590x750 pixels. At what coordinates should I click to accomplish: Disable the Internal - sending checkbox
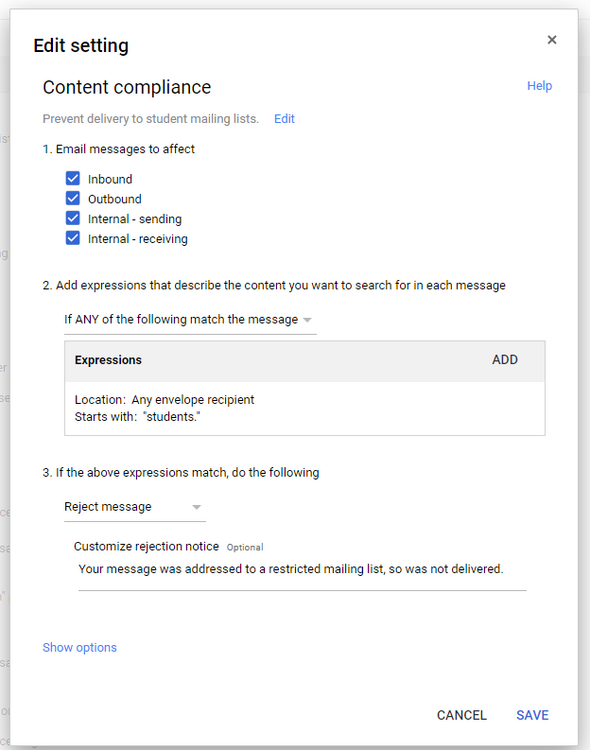73,218
